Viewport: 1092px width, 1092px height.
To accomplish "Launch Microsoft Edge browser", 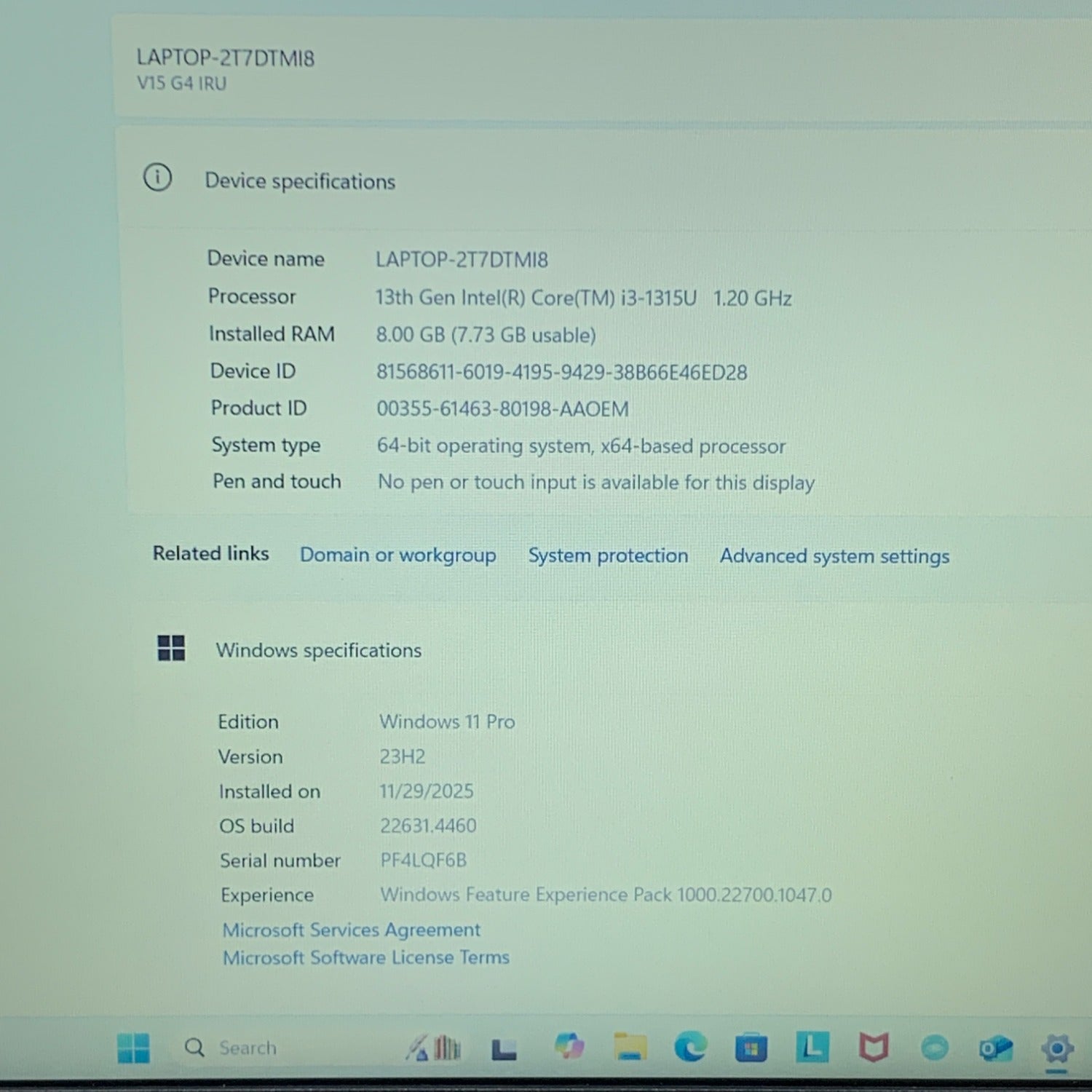I will [x=690, y=1047].
